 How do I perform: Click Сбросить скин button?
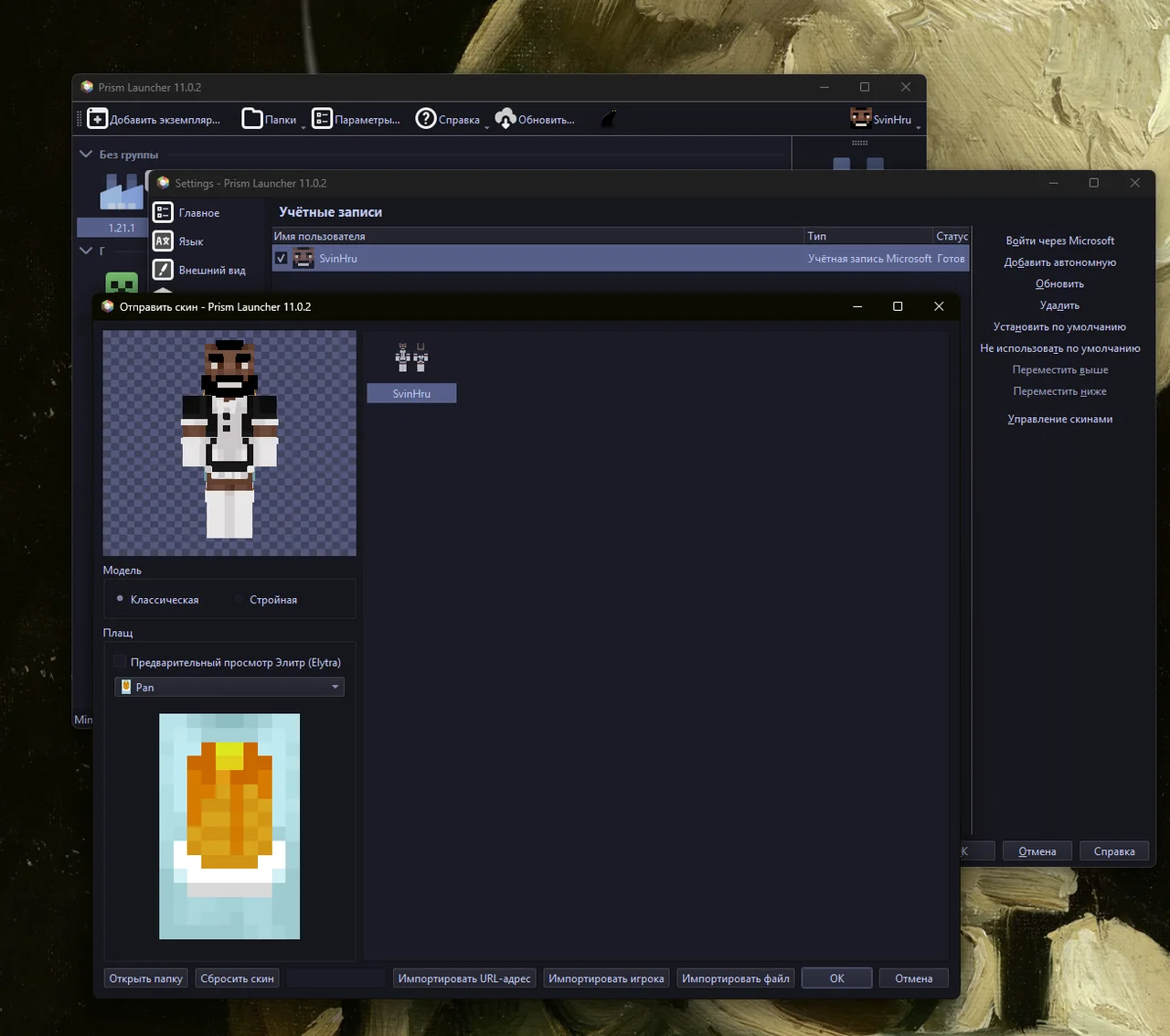[x=238, y=978]
